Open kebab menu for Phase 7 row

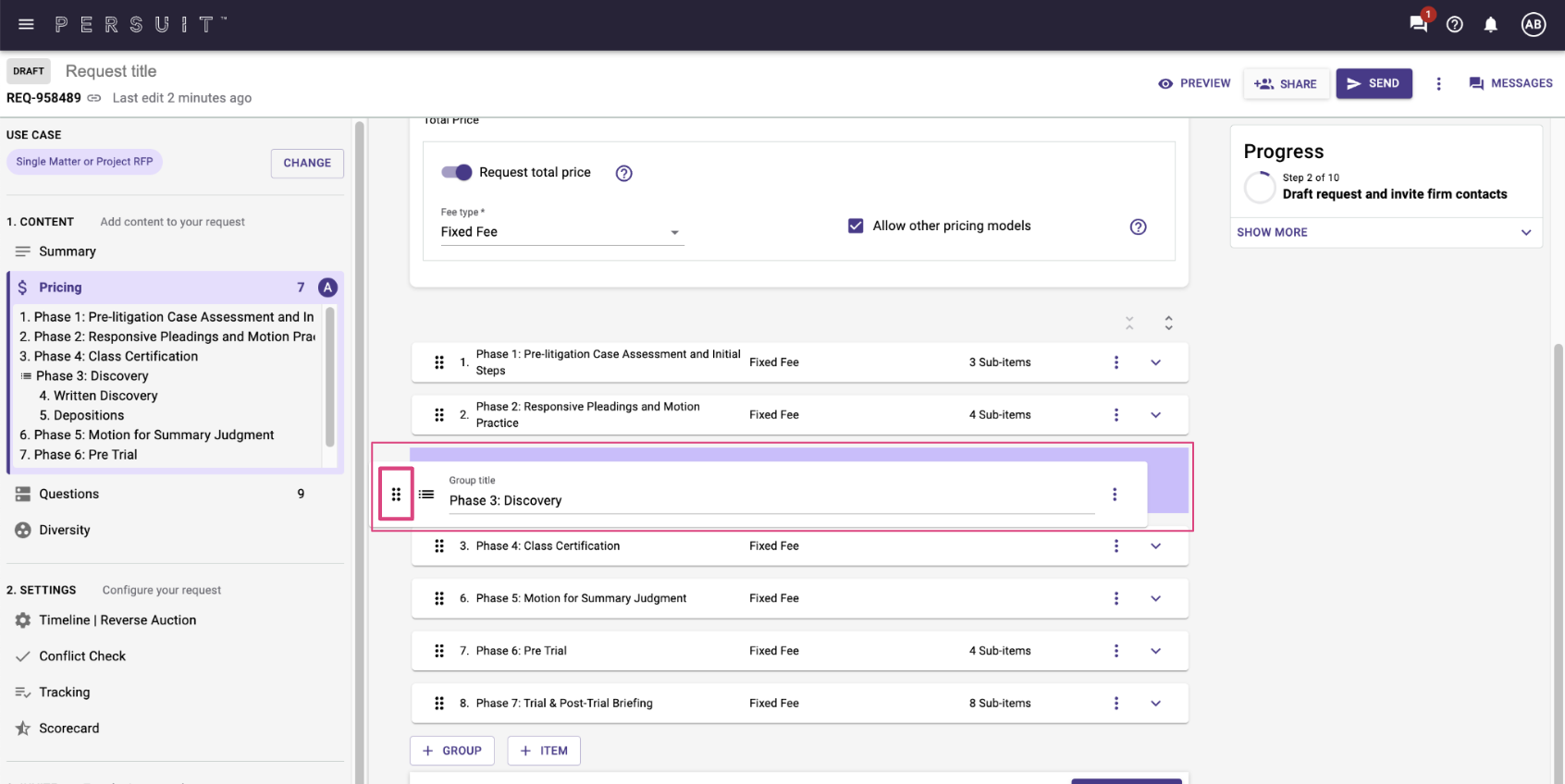(x=1116, y=704)
